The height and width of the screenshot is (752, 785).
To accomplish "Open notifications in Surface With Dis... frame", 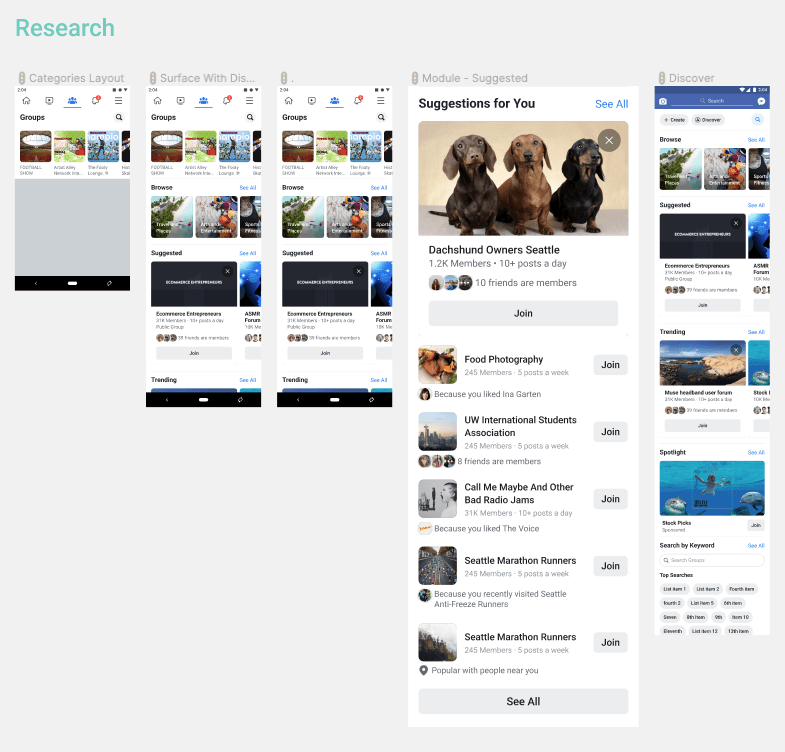I will click(227, 100).
